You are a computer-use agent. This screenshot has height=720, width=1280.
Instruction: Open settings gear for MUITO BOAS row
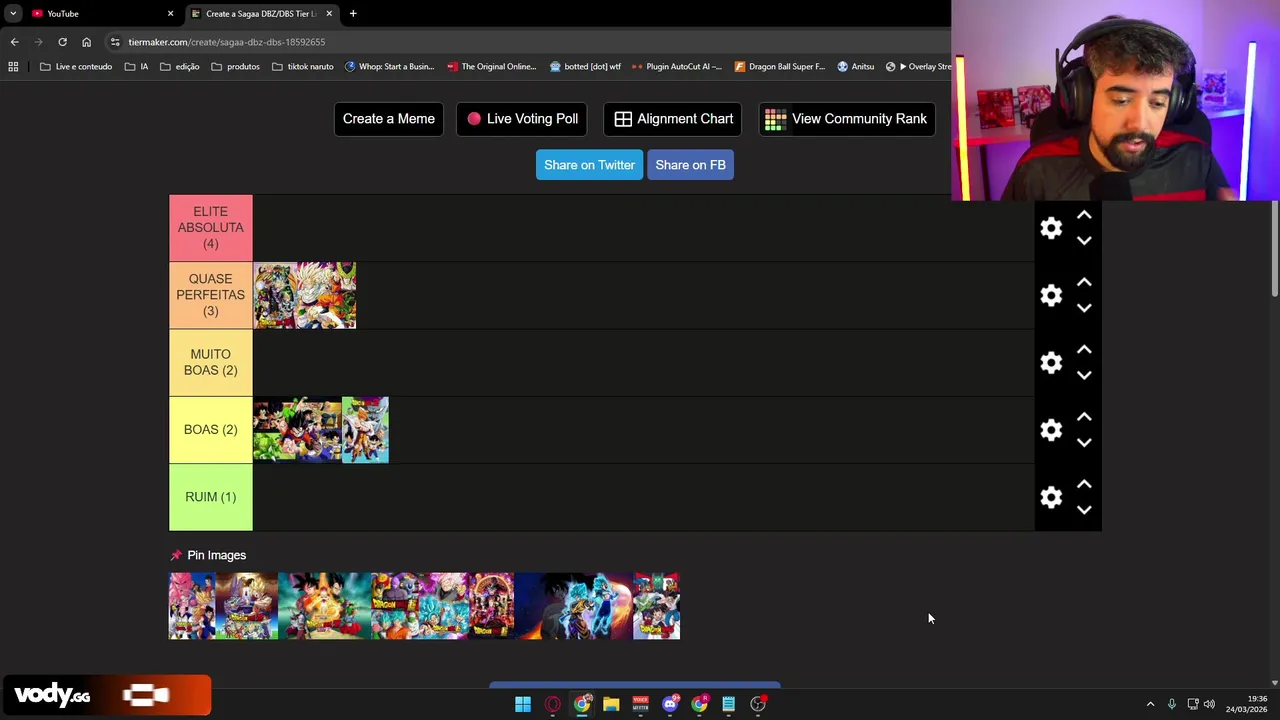point(1051,362)
